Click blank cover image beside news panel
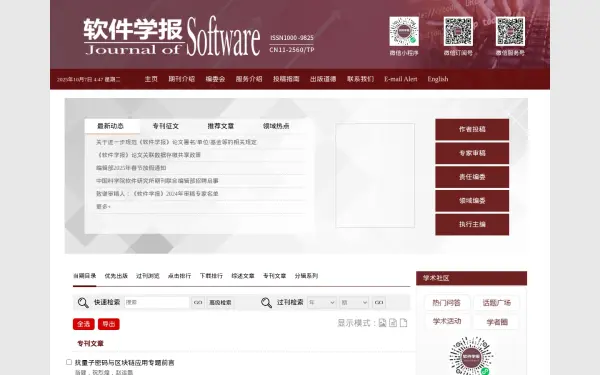This screenshot has height=375, width=600. (375, 175)
